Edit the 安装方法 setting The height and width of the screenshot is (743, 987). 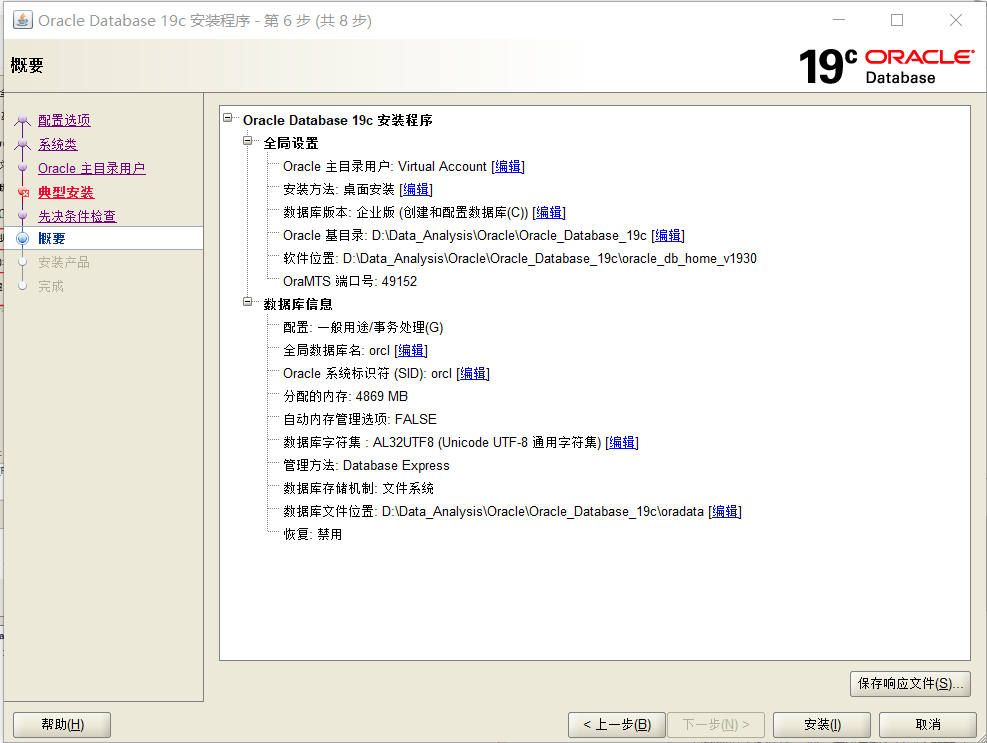click(x=415, y=188)
